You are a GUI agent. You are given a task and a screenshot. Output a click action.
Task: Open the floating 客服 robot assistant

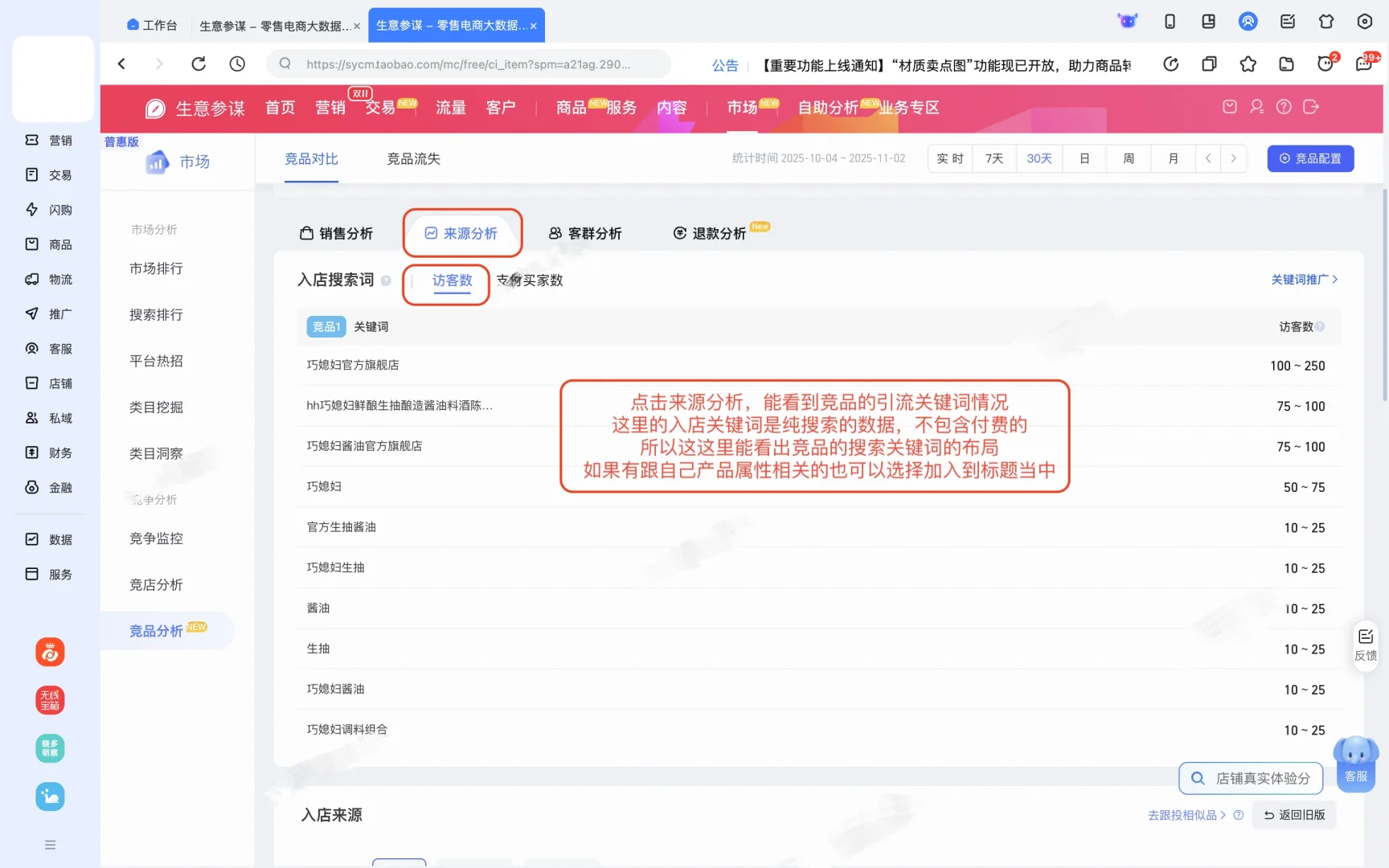(x=1356, y=764)
